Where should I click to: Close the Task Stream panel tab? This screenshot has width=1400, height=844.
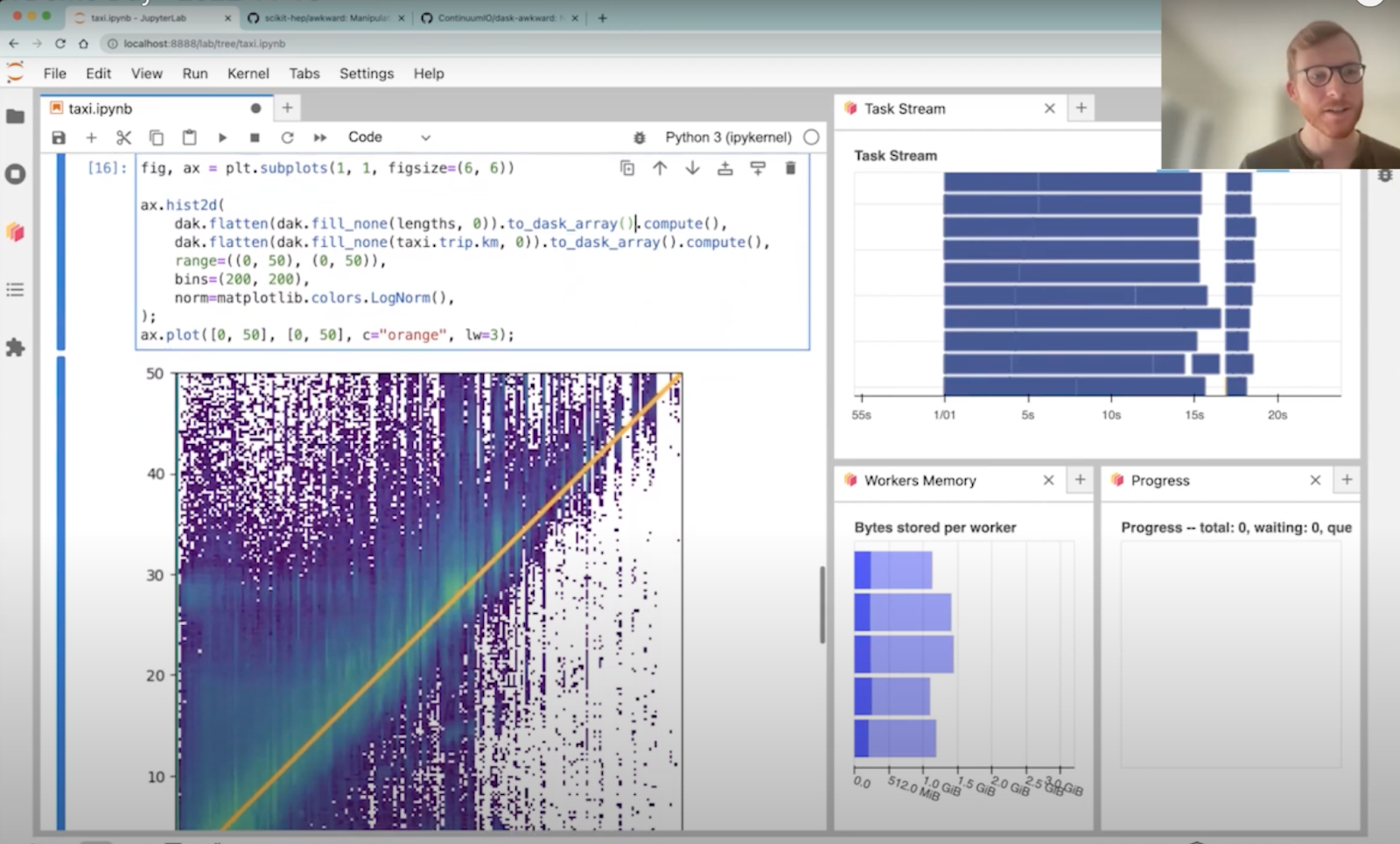(x=1049, y=109)
